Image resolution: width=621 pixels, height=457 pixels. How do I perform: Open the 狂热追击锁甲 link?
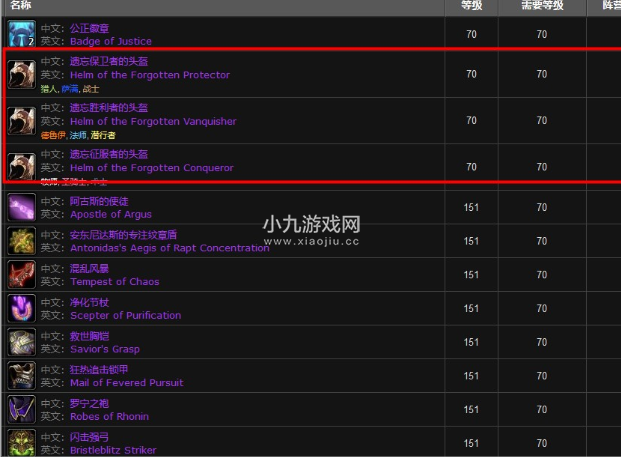pos(99,369)
